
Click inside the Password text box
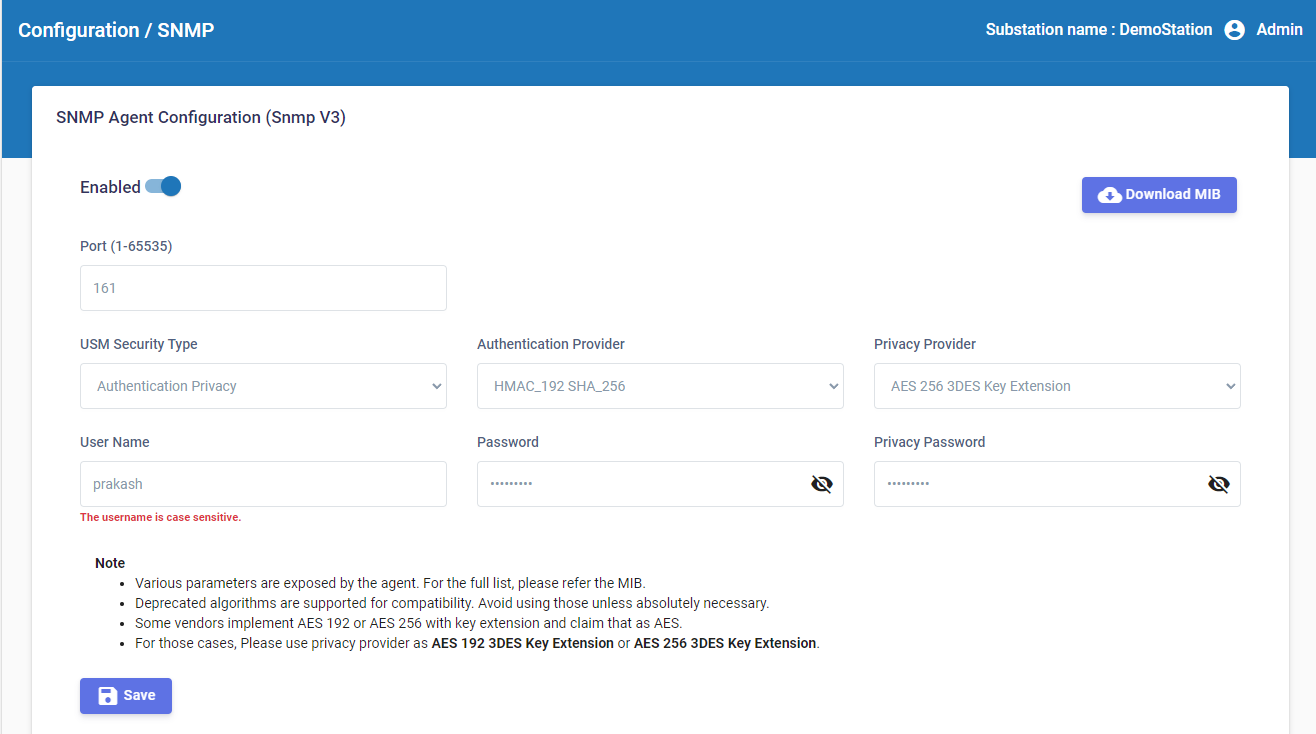tap(640, 484)
